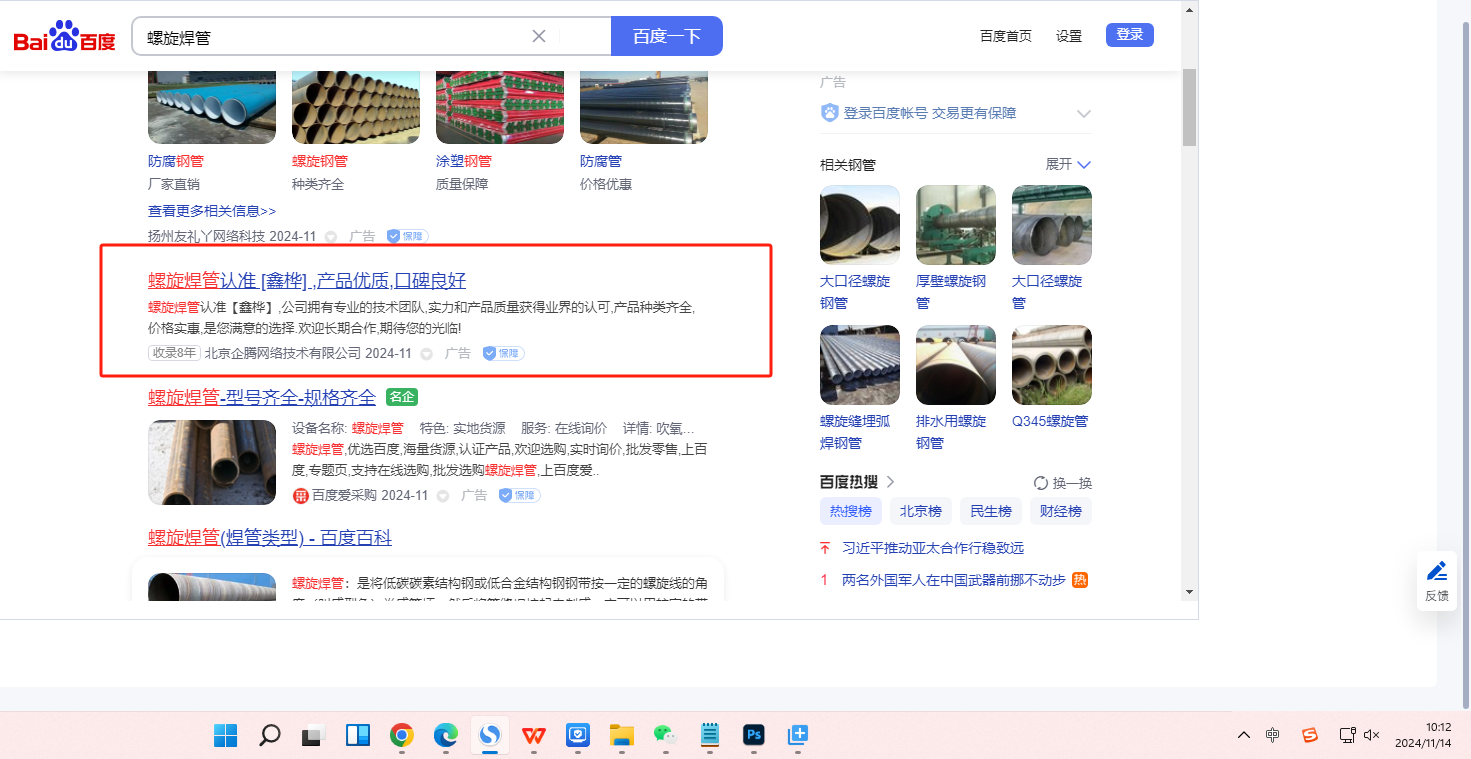Launch Google Chrome from the taskbar
The width and height of the screenshot is (1471, 759).
coord(402,736)
